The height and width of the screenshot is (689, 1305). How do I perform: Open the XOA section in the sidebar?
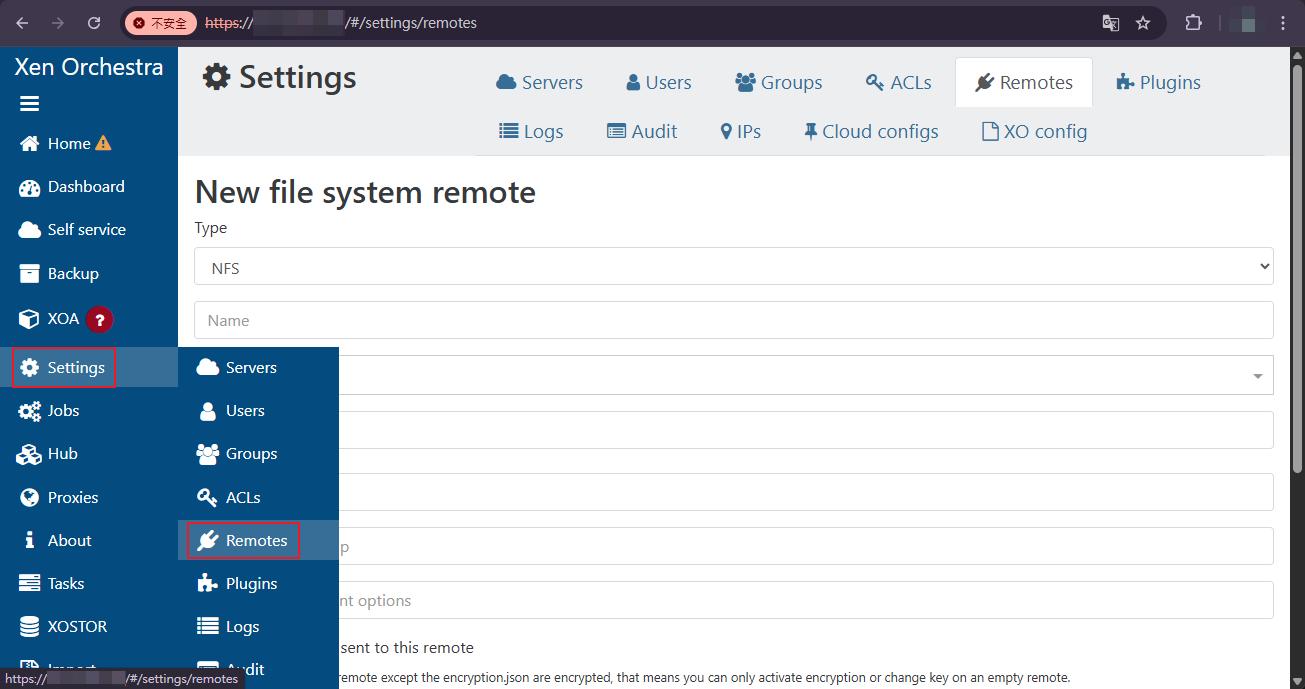(x=50, y=319)
